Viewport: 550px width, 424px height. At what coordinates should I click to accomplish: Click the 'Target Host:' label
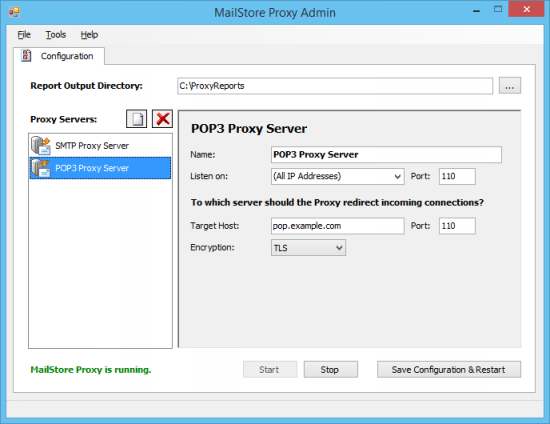(x=215, y=226)
